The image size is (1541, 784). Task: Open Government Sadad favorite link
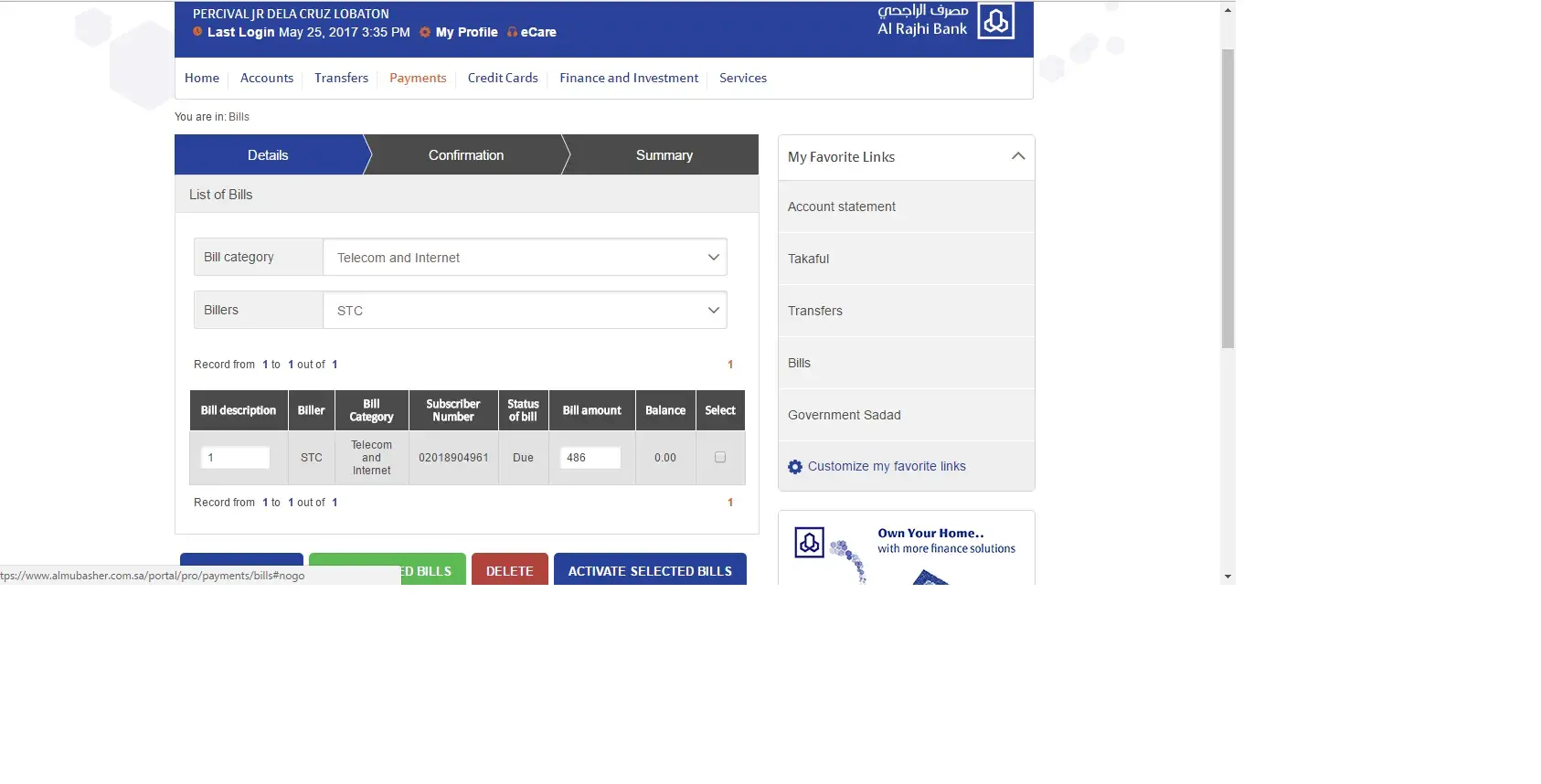[845, 416]
